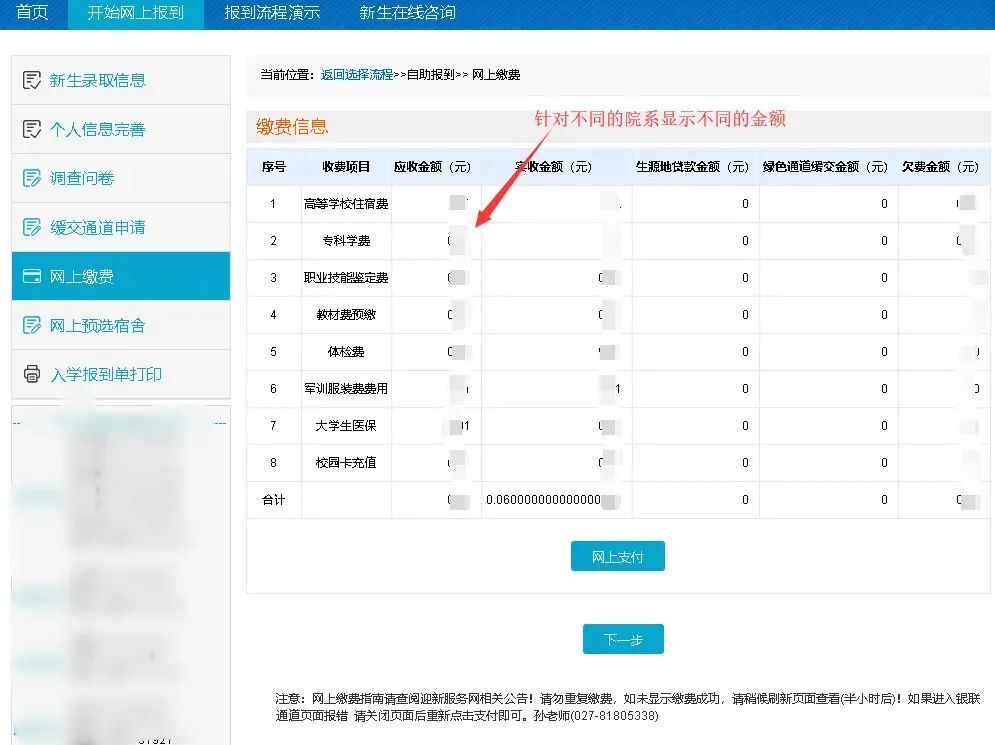
Task: Switch to 开始网上报到 tab
Action: pyautogui.click(x=135, y=13)
